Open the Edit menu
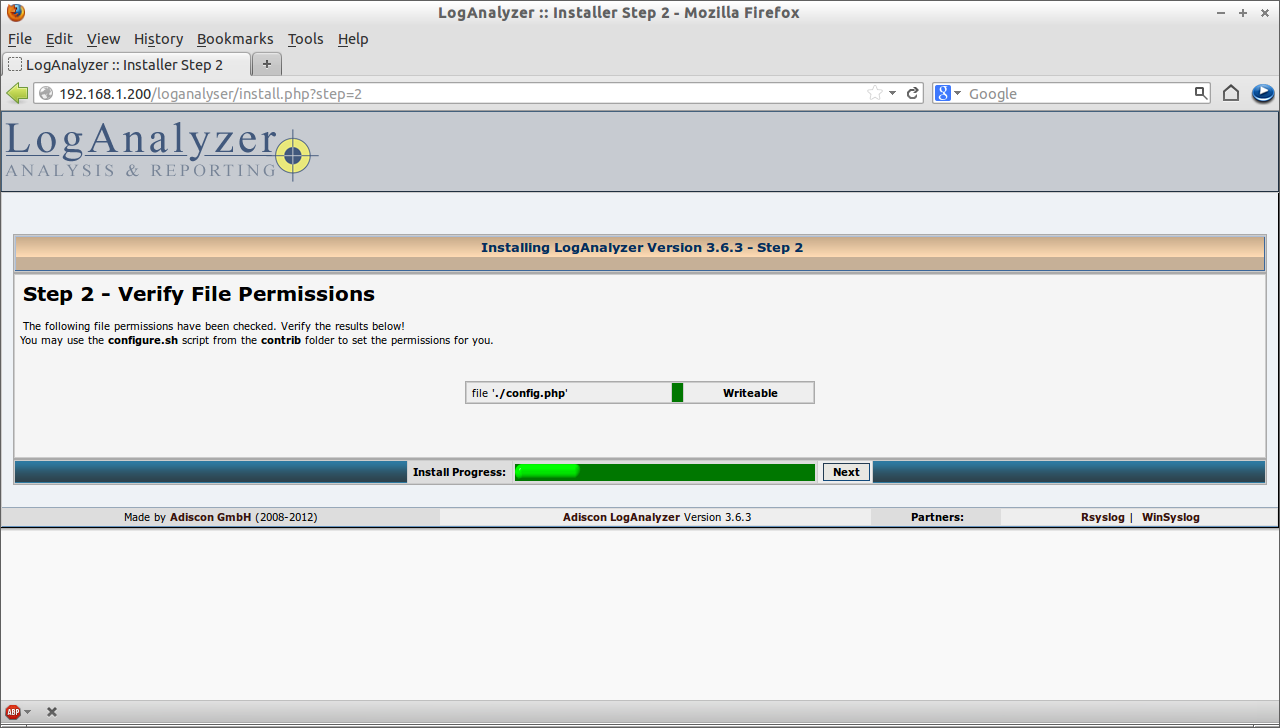Viewport: 1280px width, 728px height. 59,39
